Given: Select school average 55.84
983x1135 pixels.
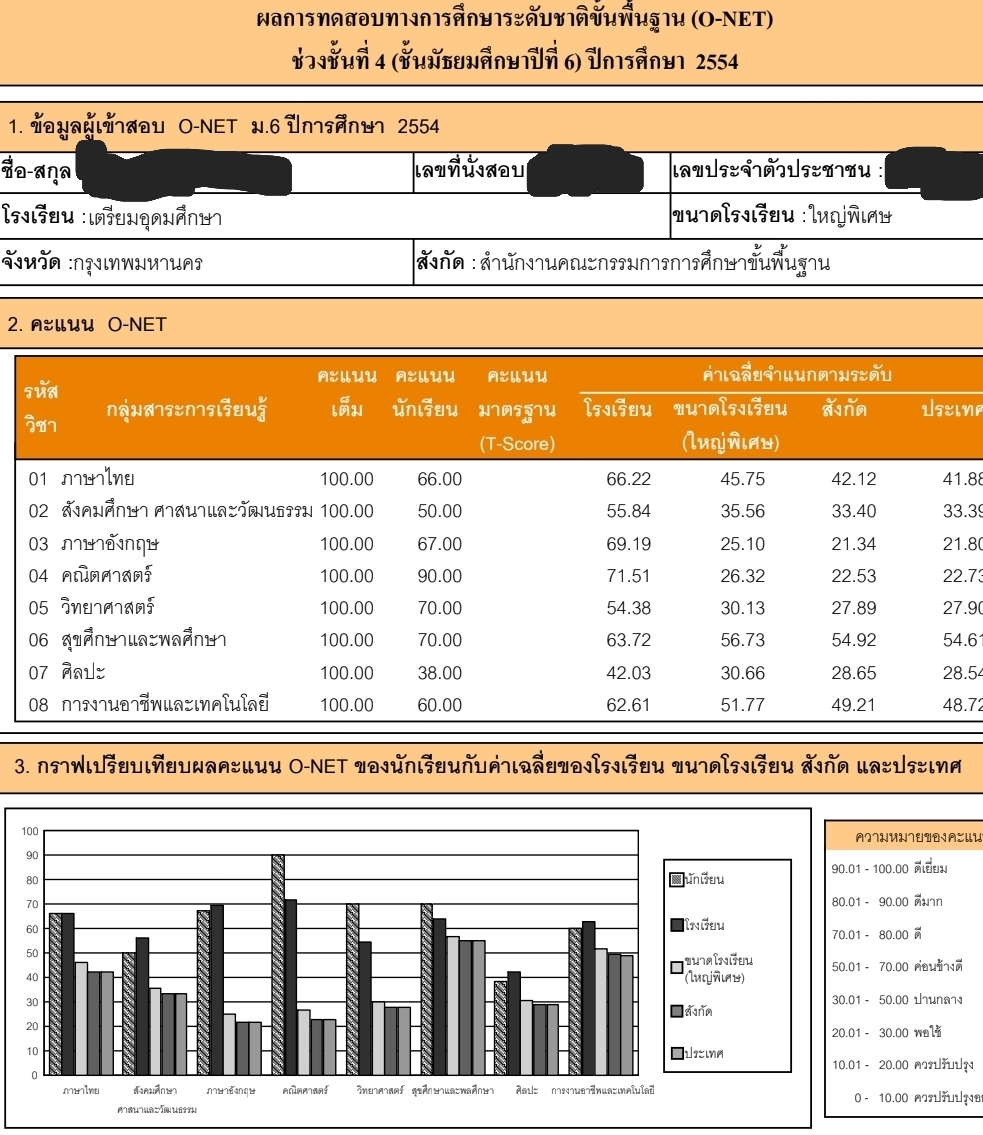Looking at the screenshot, I should click(628, 511).
